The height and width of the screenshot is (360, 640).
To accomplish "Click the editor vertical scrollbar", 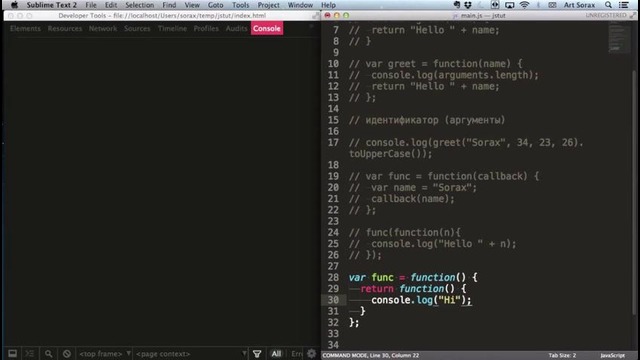I will pos(634,192).
